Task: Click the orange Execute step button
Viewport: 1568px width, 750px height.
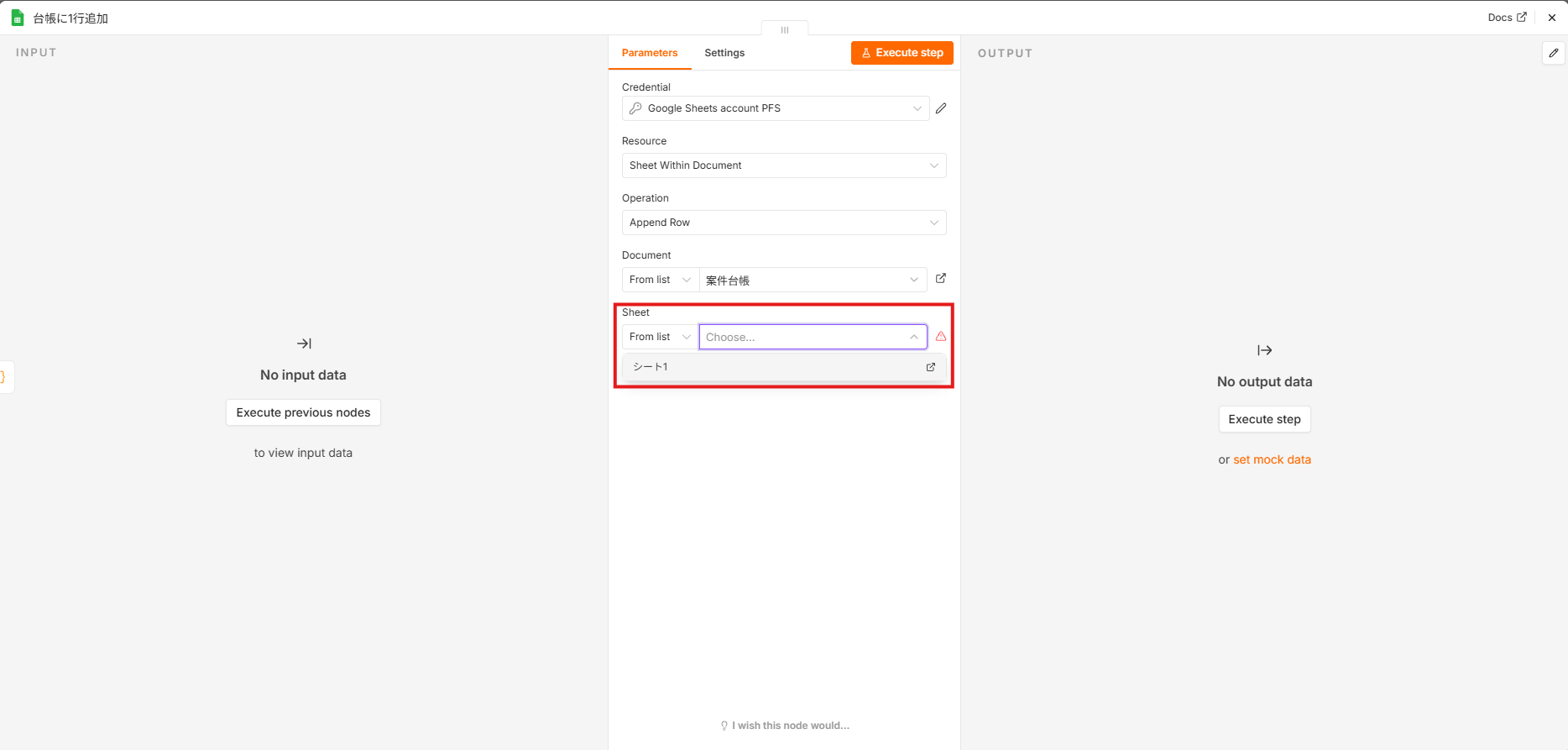Action: pos(902,53)
